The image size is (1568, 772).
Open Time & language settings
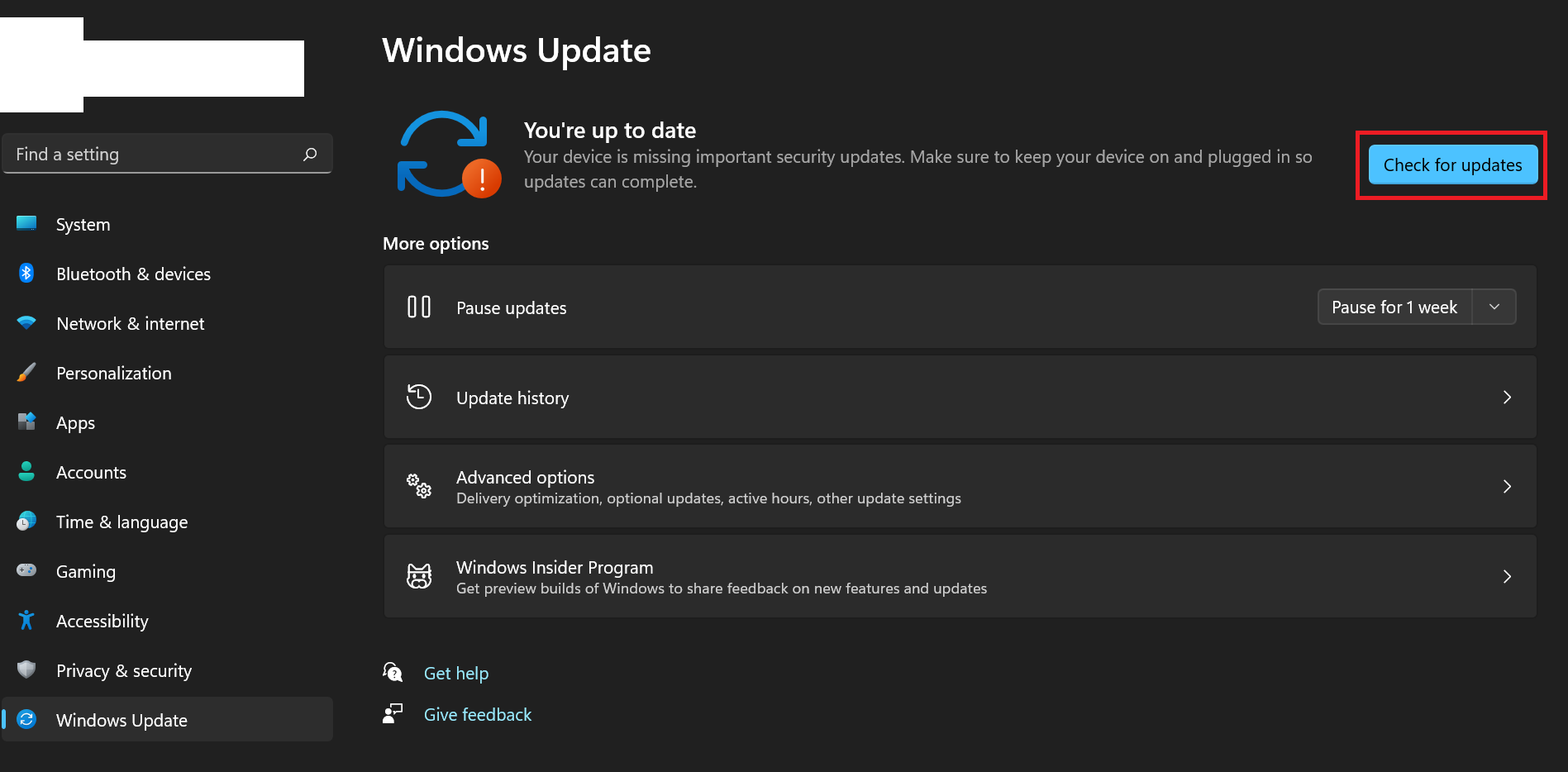[167, 522]
